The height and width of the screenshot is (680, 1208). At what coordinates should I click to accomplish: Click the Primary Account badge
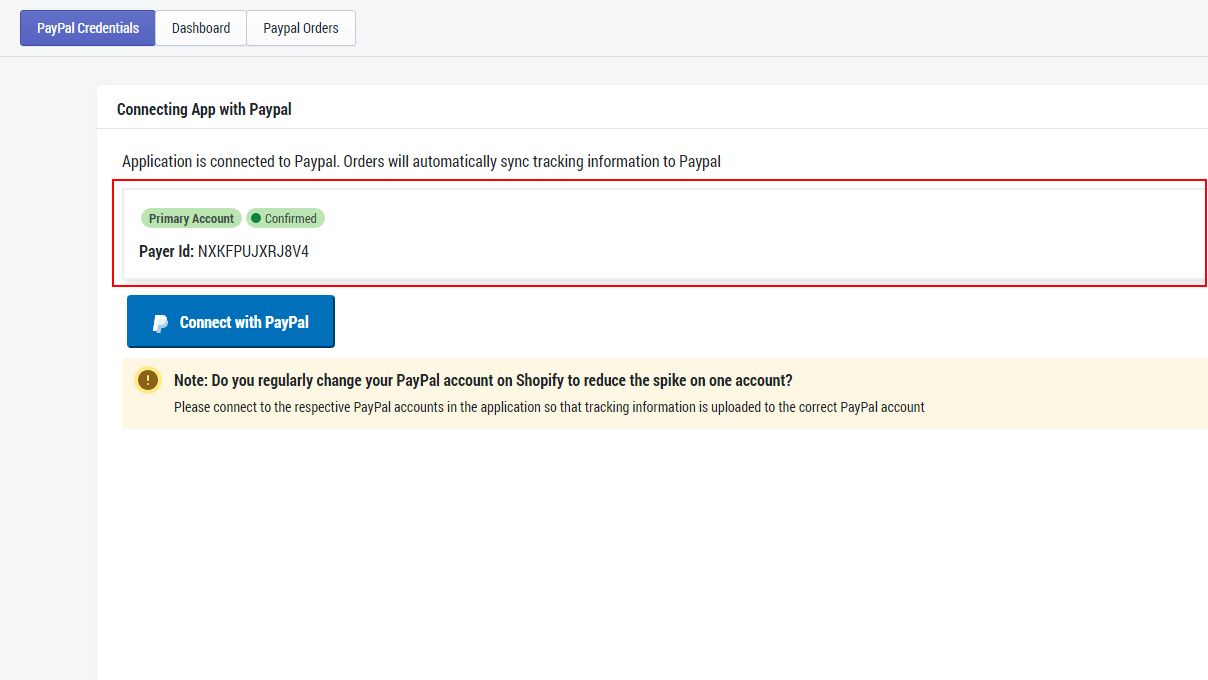[191, 218]
